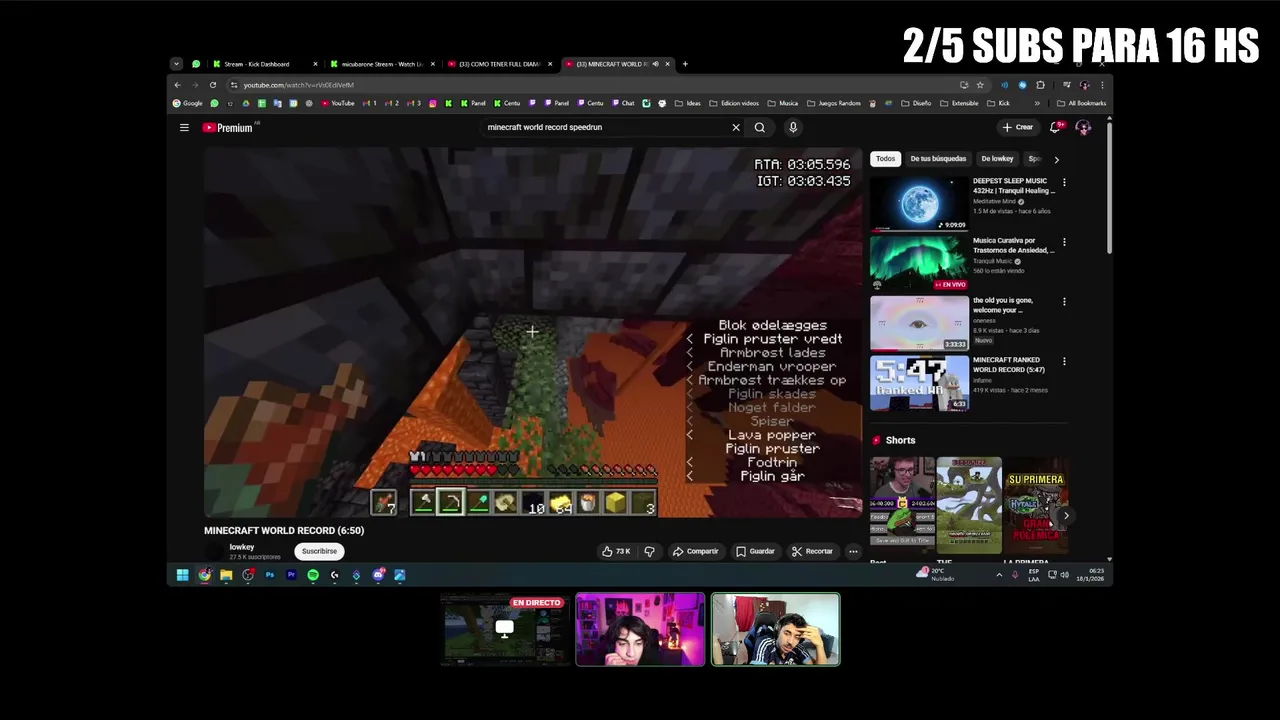Open the Juegos Random bookmark folder
This screenshot has width=1280, height=720.
point(834,103)
